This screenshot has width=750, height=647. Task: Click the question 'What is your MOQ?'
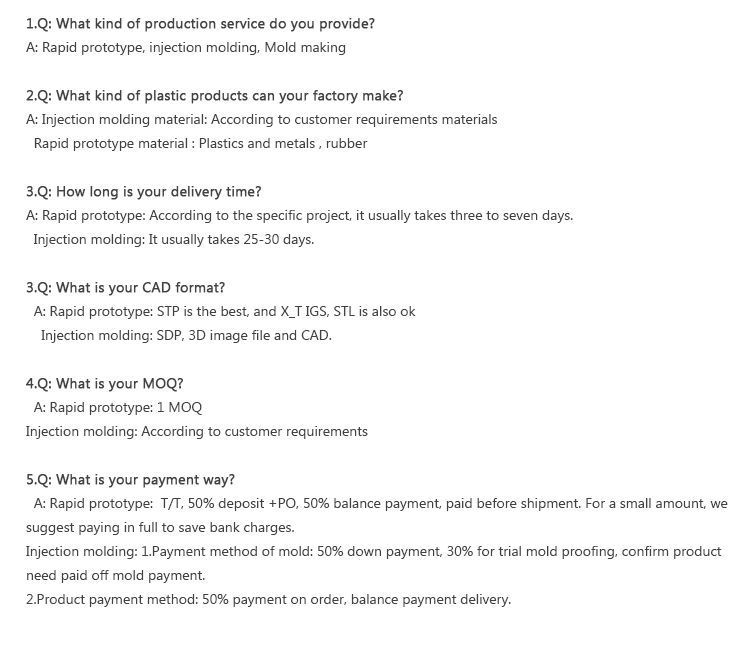pos(105,384)
